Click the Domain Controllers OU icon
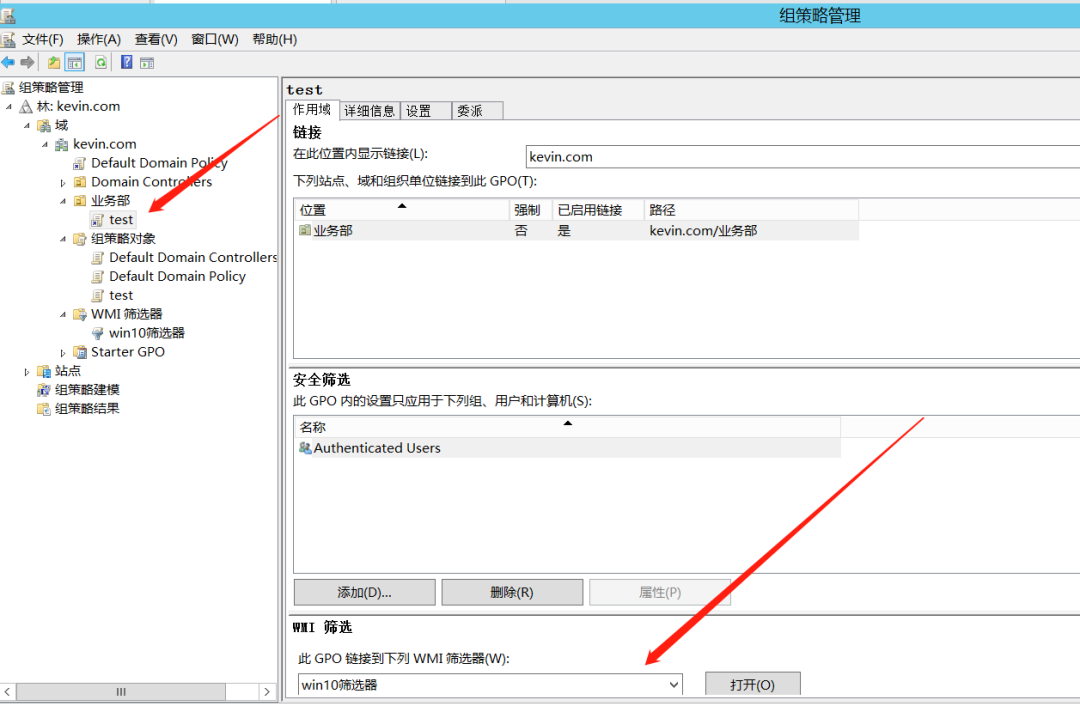Screen dimensions: 1080x706 point(80,182)
